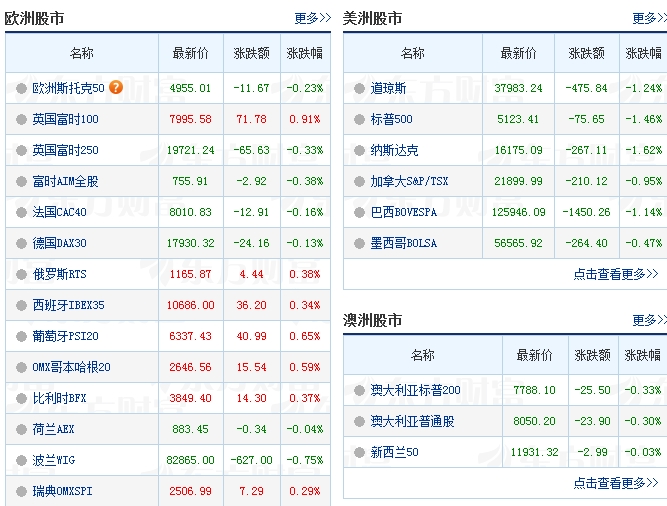This screenshot has width=667, height=506.
Task: Open the 俄罗斯RTS index link
Action: pos(60,274)
